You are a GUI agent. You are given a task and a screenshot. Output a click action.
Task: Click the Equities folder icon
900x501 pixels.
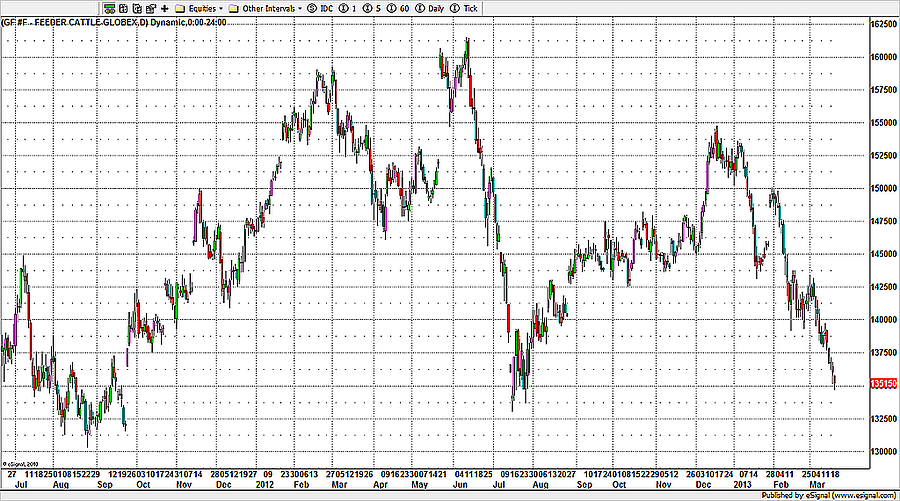[180, 8]
